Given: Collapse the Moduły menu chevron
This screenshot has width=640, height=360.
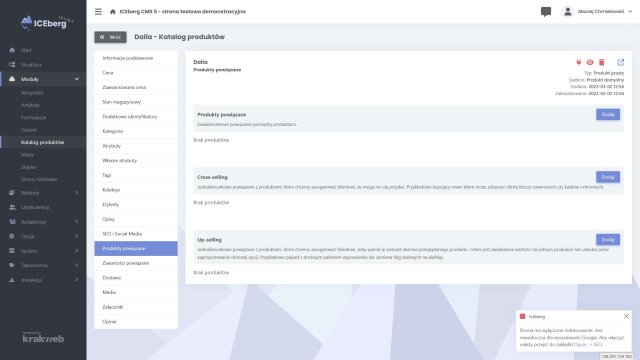Looking at the screenshot, I should [x=76, y=79].
